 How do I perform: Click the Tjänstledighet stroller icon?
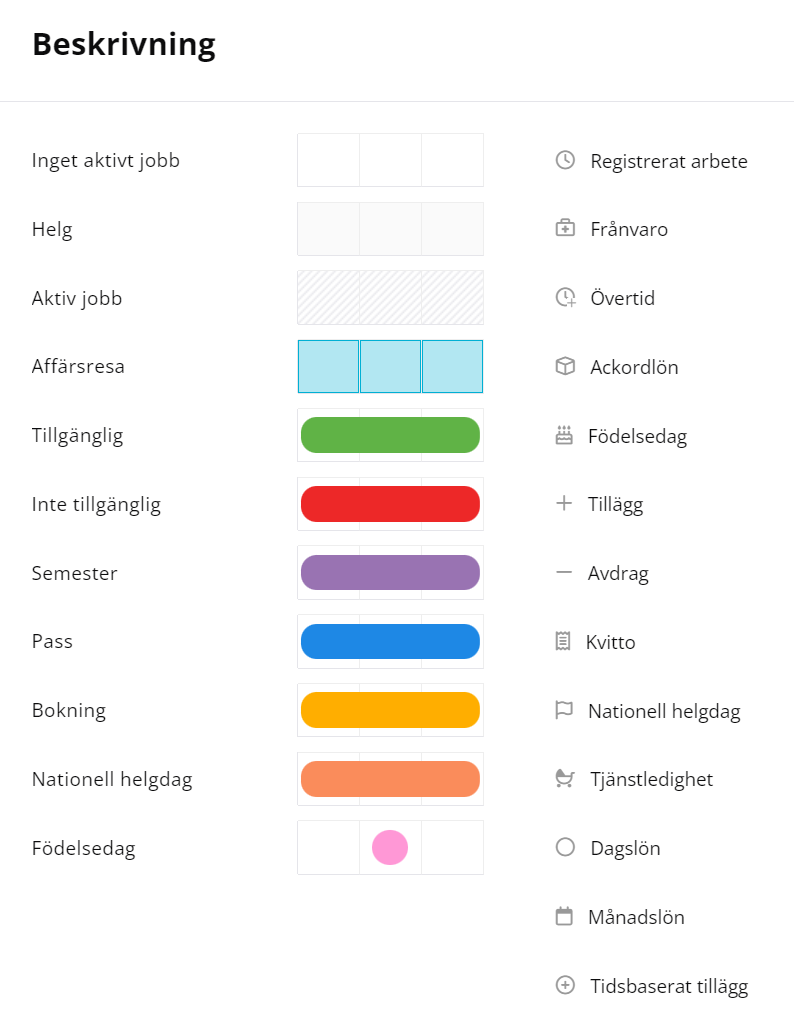(x=565, y=778)
